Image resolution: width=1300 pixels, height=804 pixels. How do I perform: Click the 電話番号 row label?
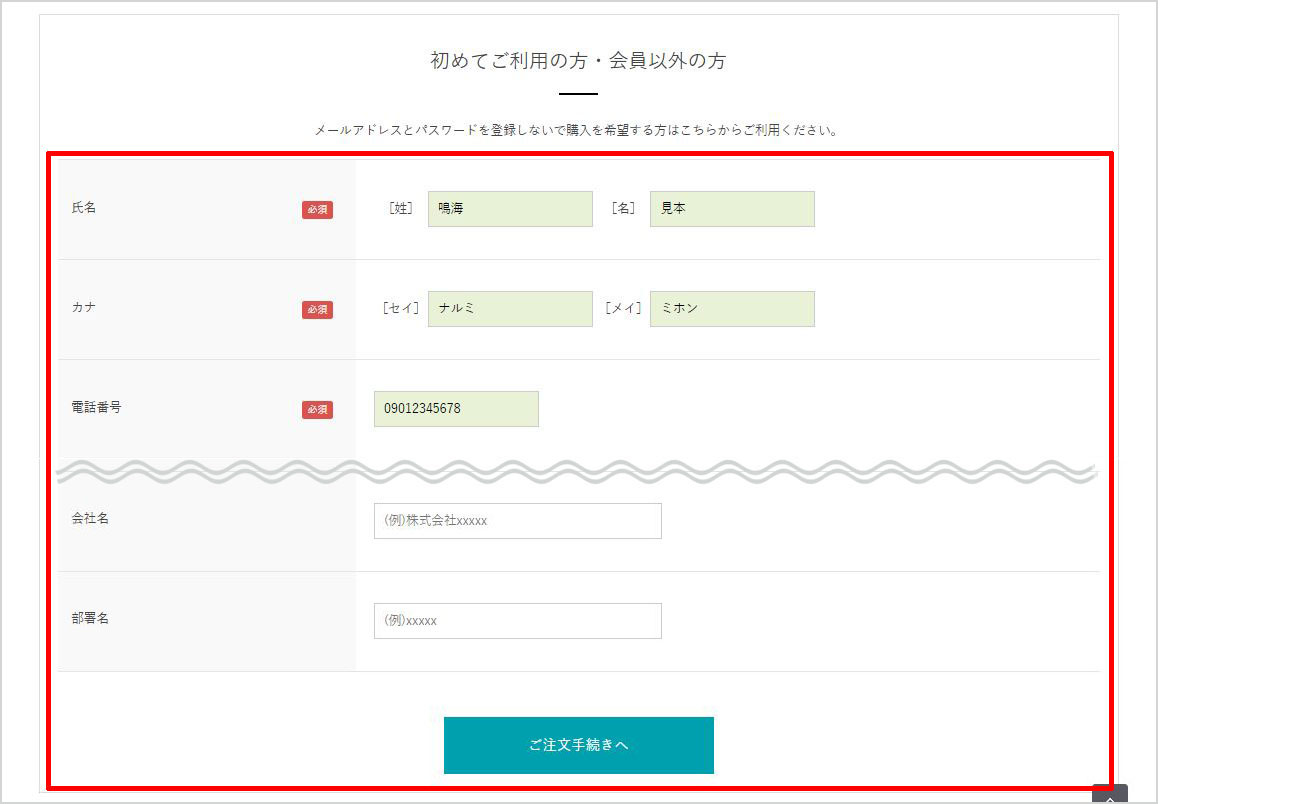click(96, 408)
